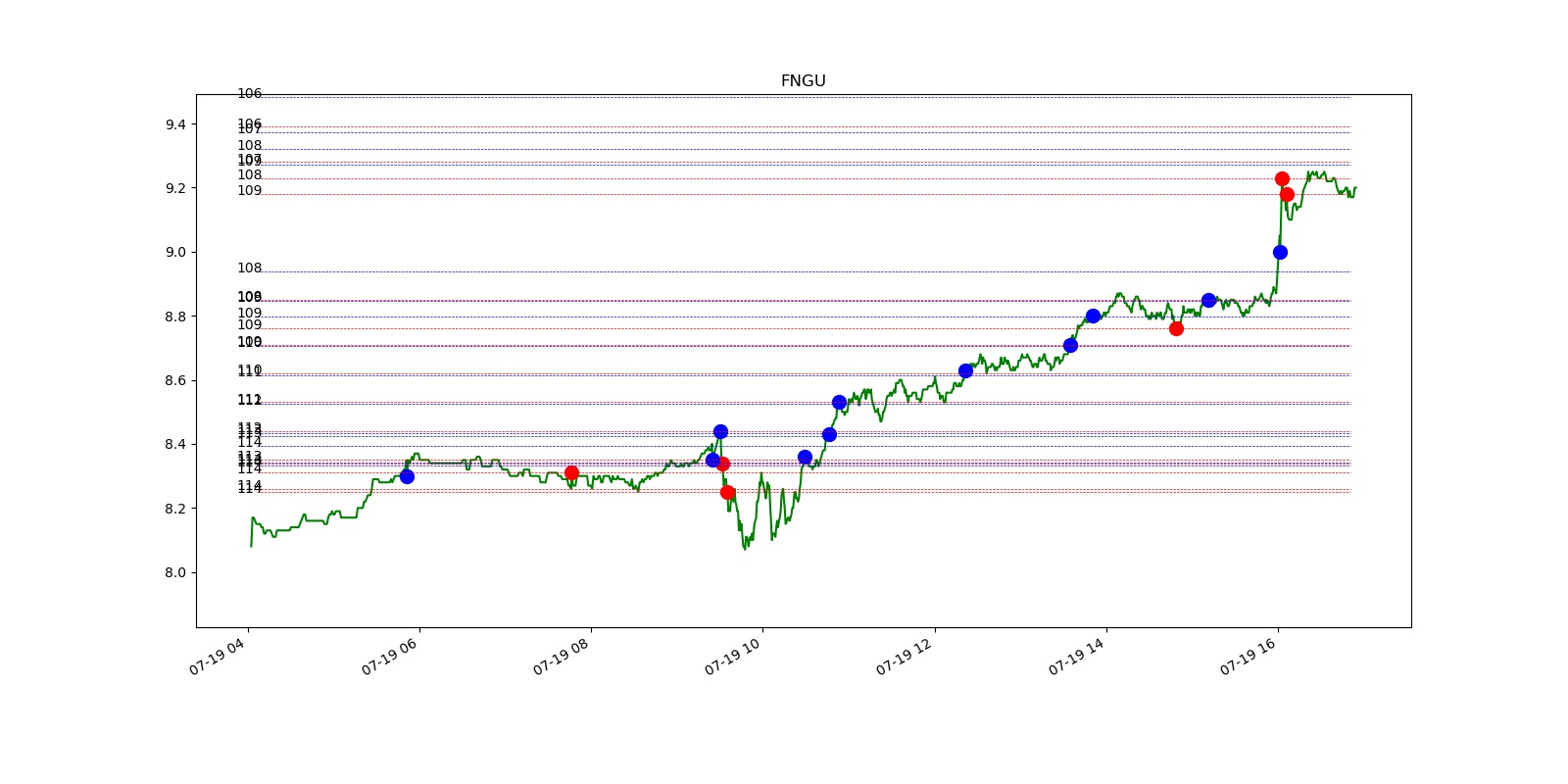1568x784 pixels.
Task: Select the 07-19 10 x-axis label
Action: [x=732, y=657]
